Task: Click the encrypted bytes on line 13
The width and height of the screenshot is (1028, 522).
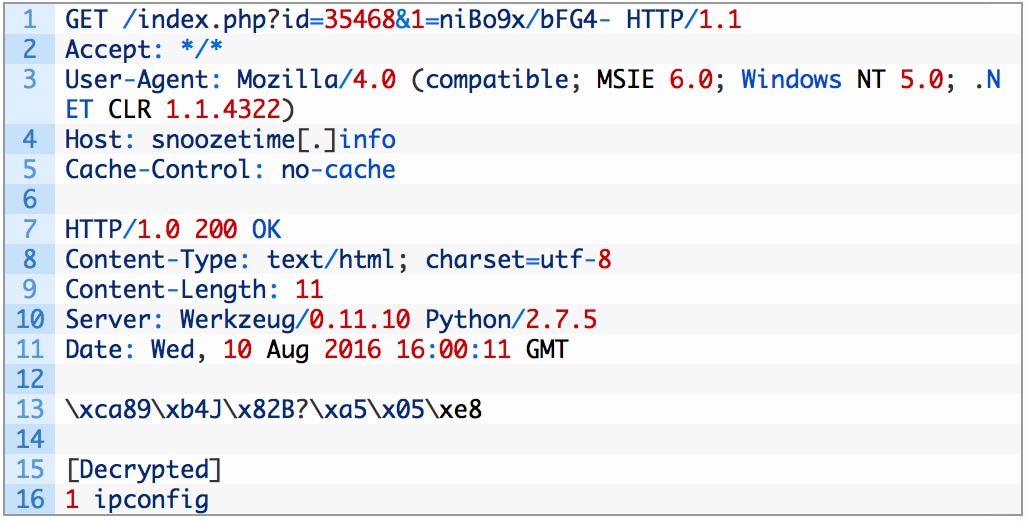Action: click(273, 410)
